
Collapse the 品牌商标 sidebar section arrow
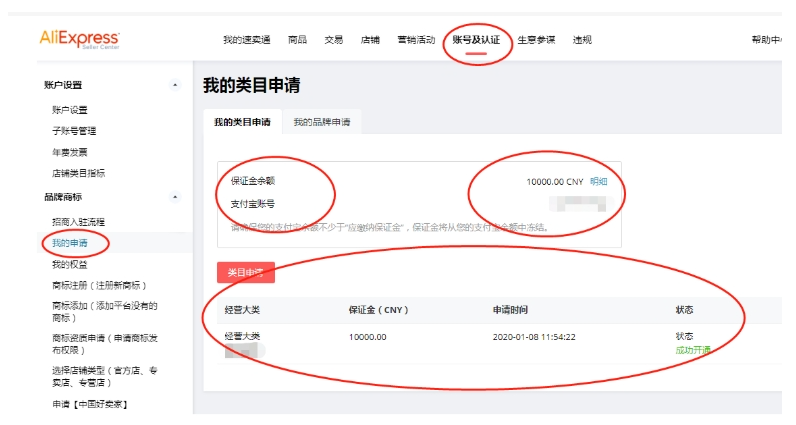click(176, 198)
